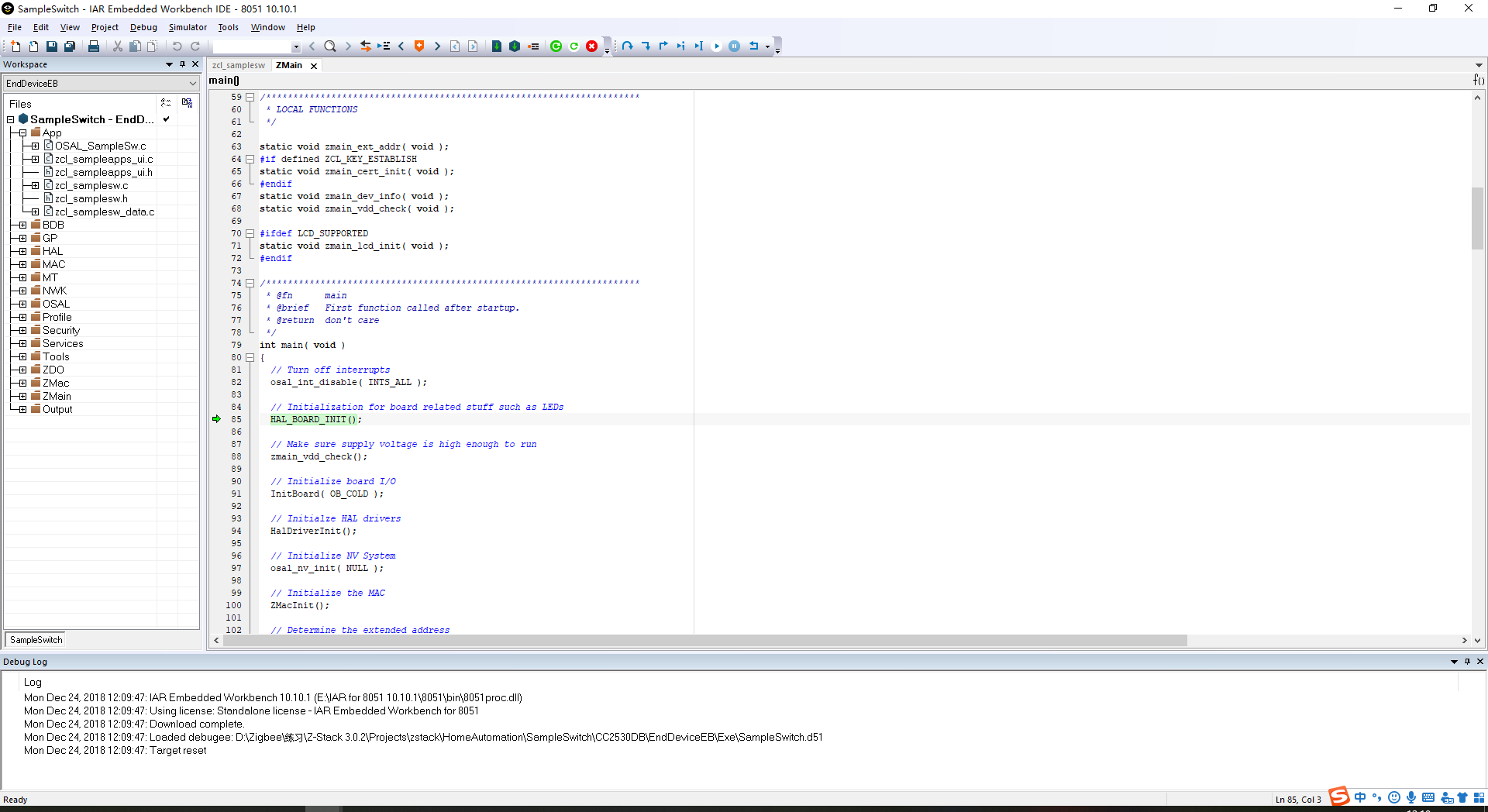Click the quick search input field
This screenshot has width=1488, height=812.
click(252, 46)
